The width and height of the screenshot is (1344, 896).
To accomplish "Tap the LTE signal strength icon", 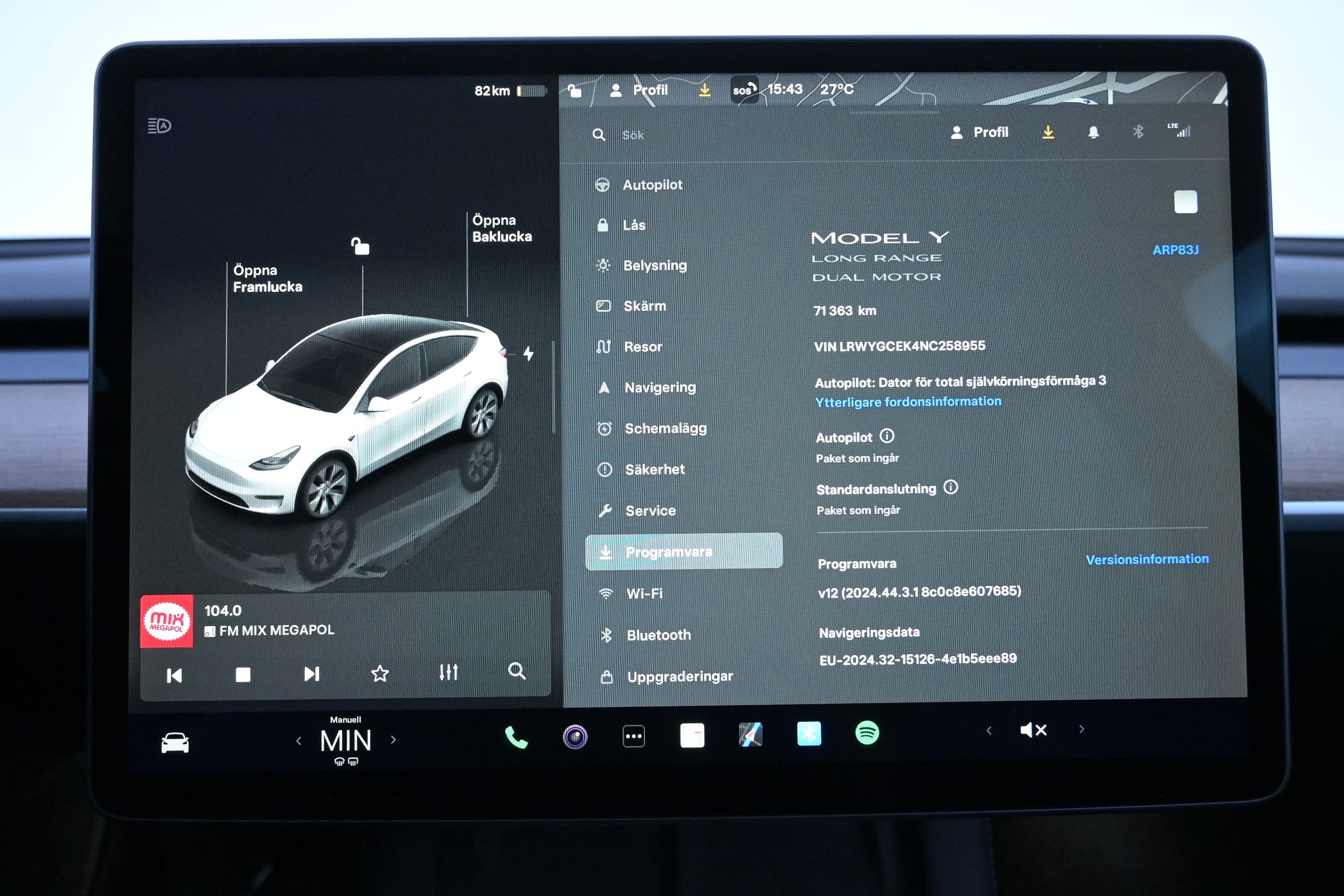I will [x=1179, y=131].
